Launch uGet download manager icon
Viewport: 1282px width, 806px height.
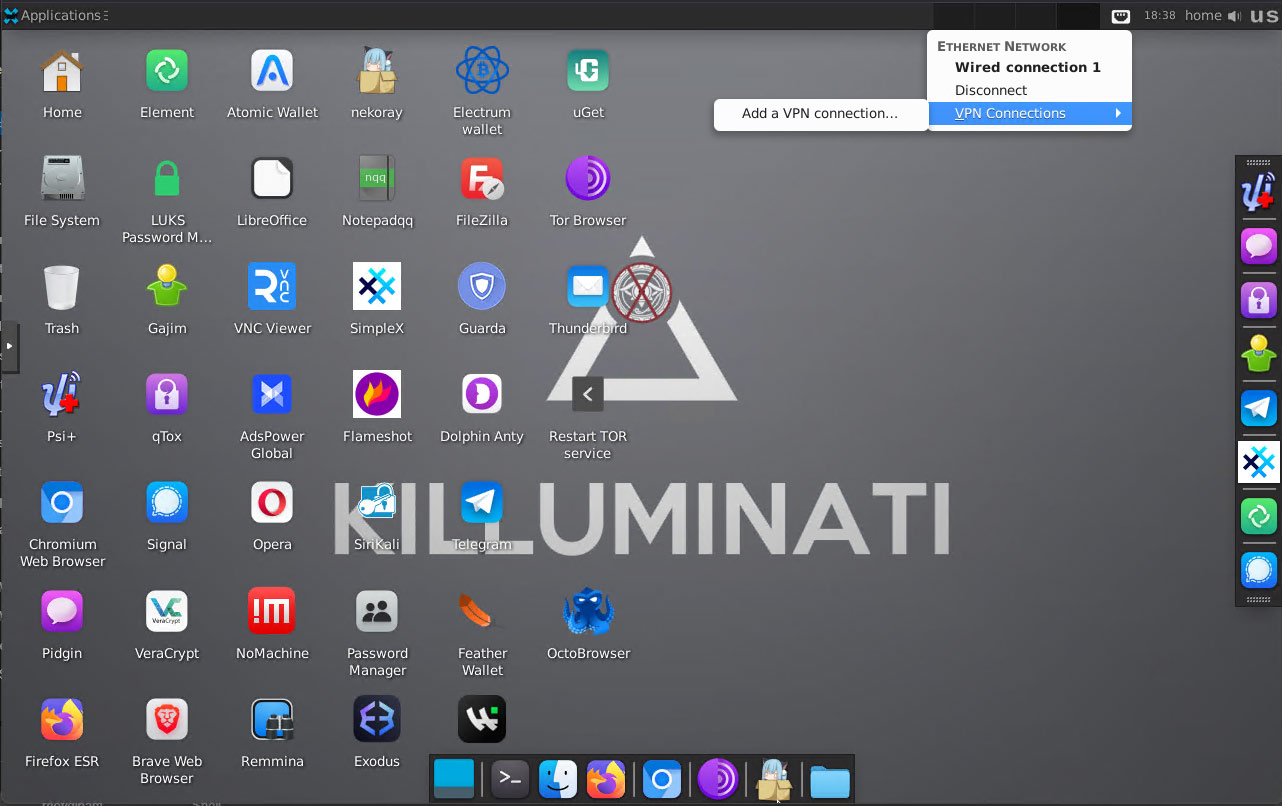pyautogui.click(x=588, y=71)
